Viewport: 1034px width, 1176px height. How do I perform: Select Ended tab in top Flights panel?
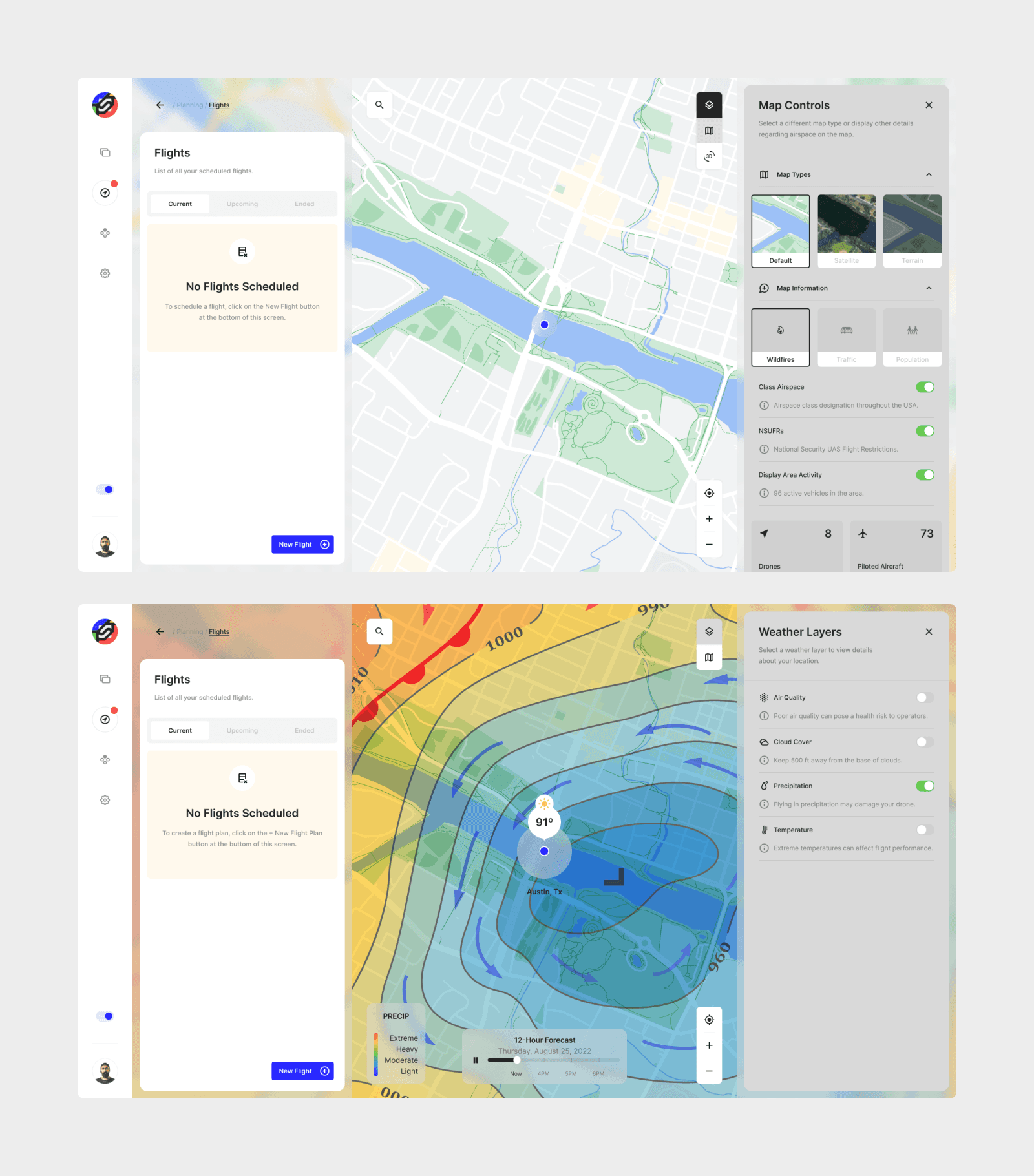click(x=304, y=204)
